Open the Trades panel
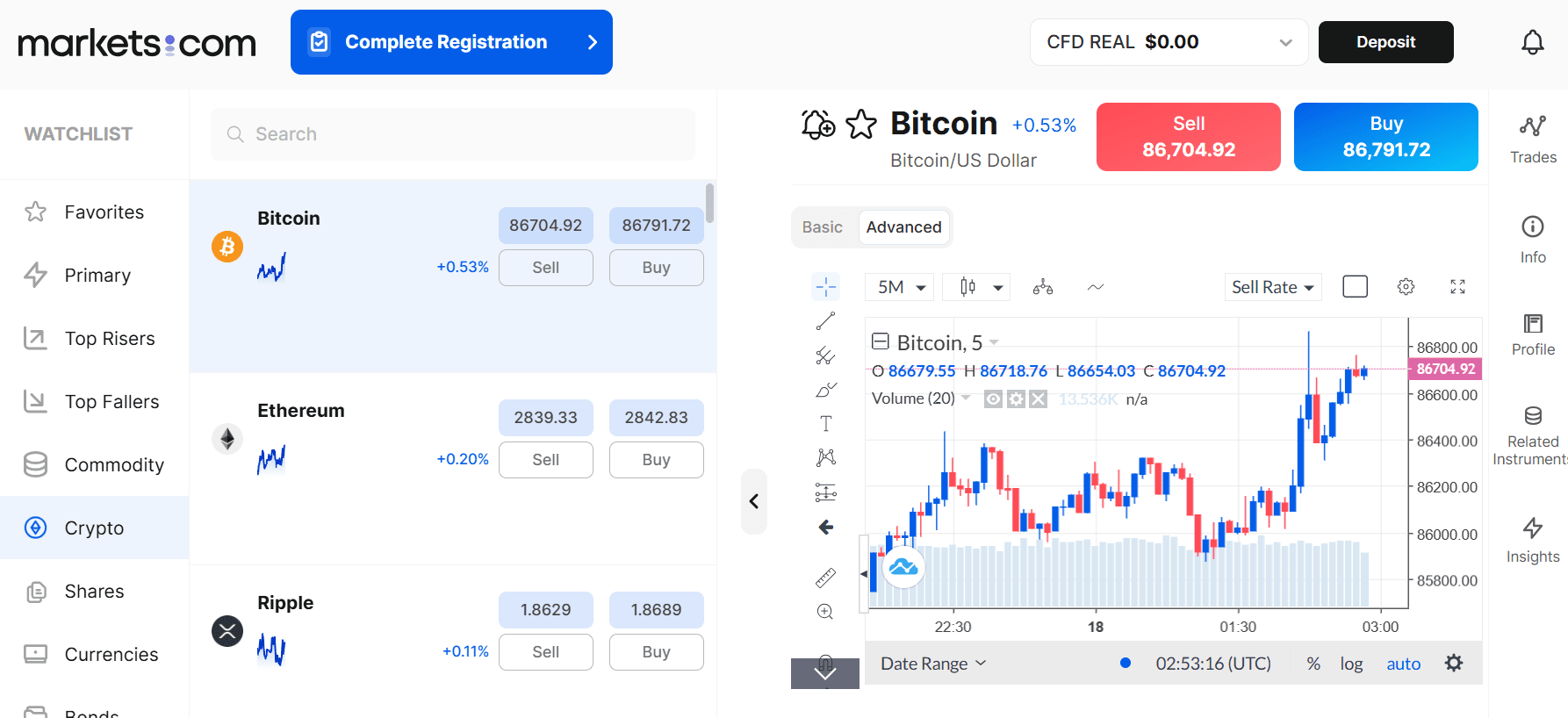 (1532, 139)
